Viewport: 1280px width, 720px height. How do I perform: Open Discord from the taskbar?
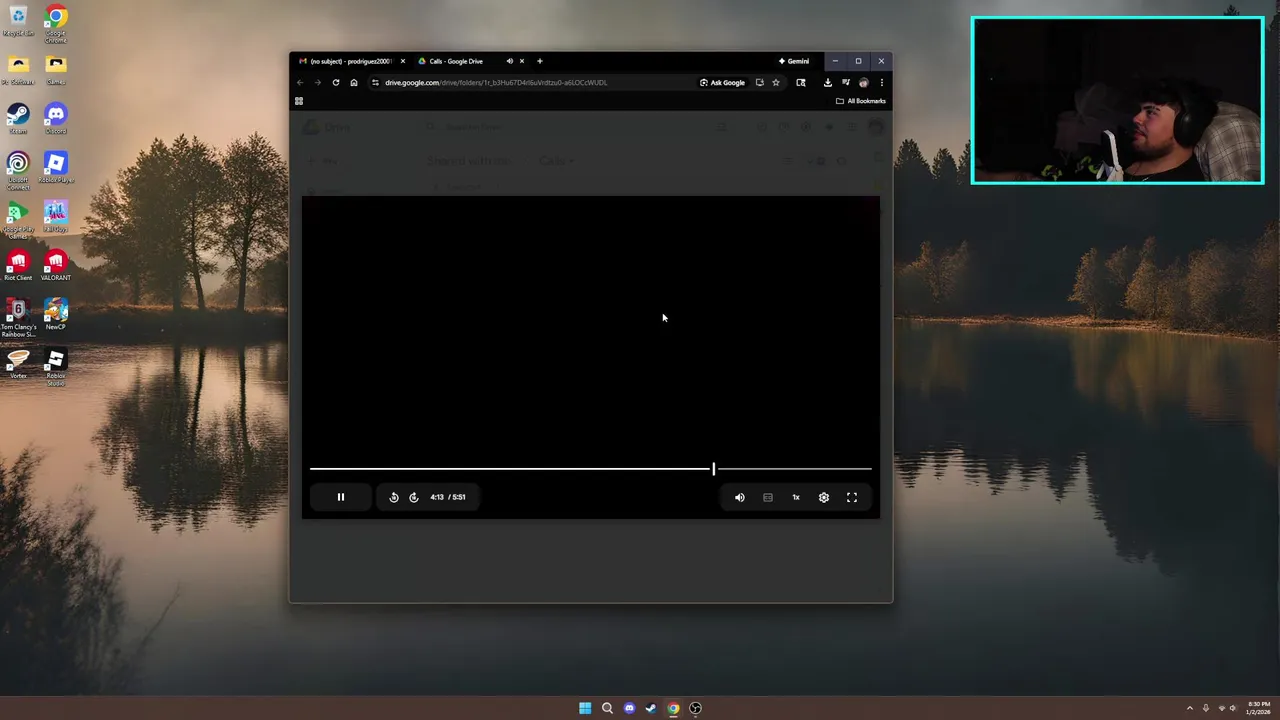(629, 708)
